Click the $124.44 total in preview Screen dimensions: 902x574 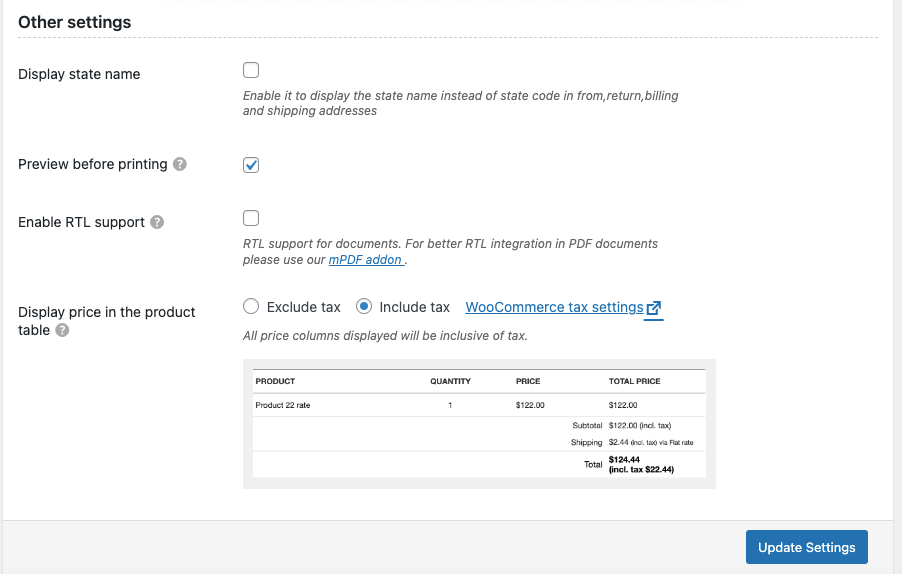tap(624, 460)
